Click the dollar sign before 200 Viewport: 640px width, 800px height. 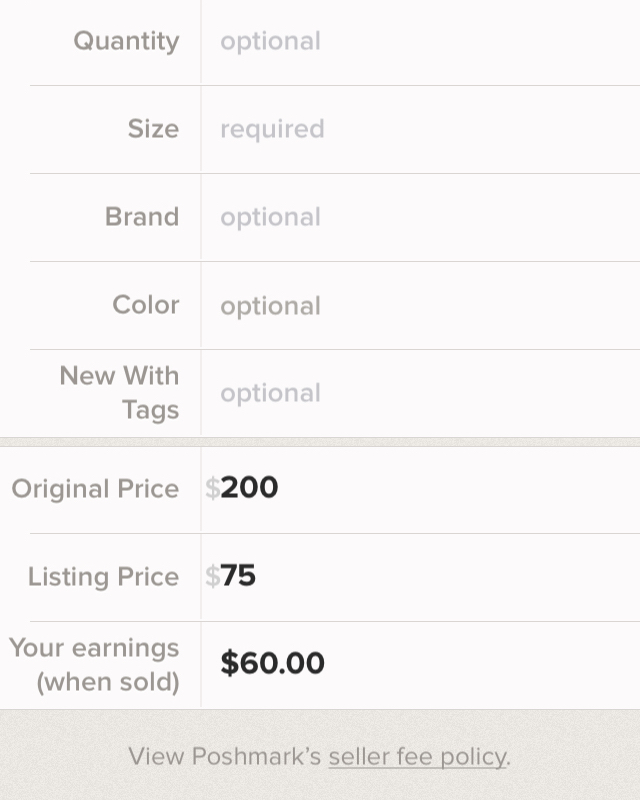[212, 488]
